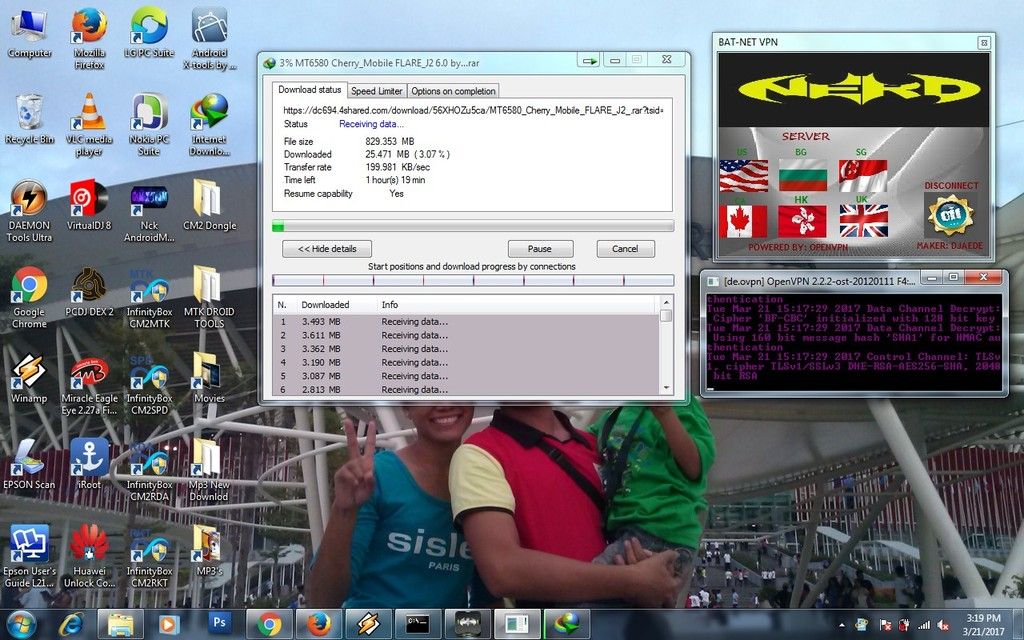The height and width of the screenshot is (640, 1024).
Task: Pick the Canada flag server
Action: pyautogui.click(x=743, y=221)
